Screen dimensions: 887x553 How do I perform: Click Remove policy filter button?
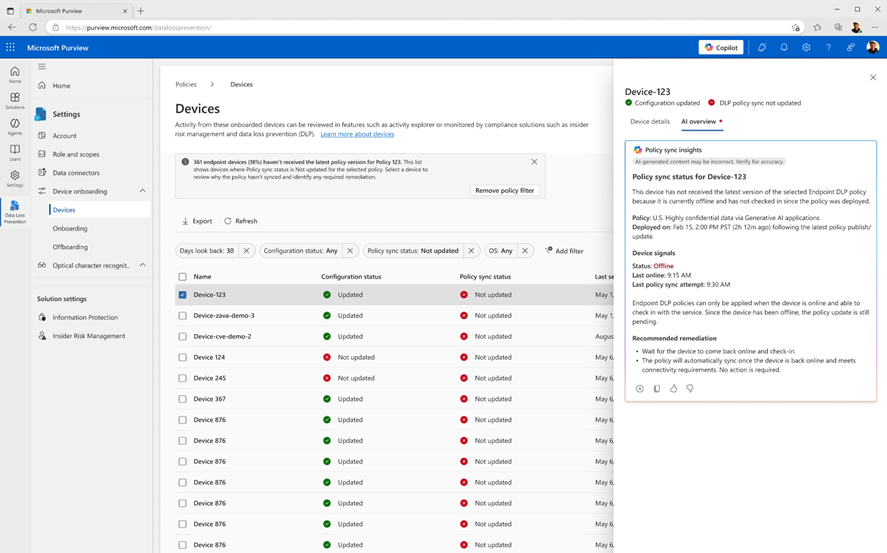coord(505,191)
